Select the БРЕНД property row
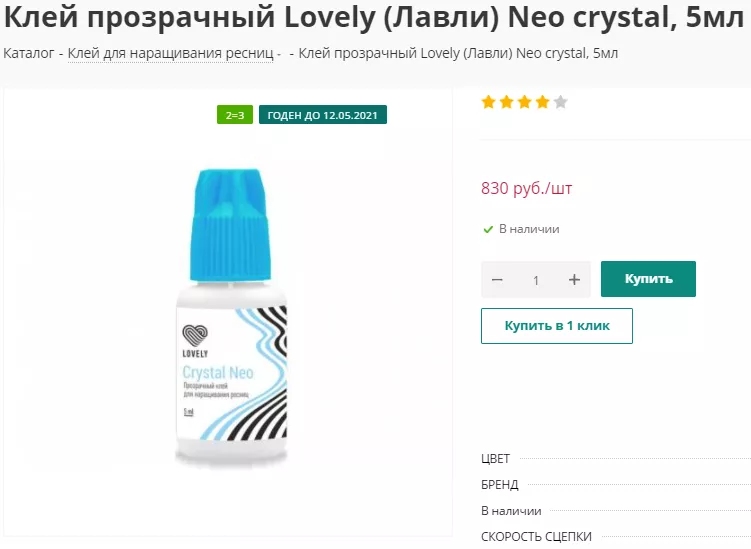The height and width of the screenshot is (549, 751). (x=500, y=485)
